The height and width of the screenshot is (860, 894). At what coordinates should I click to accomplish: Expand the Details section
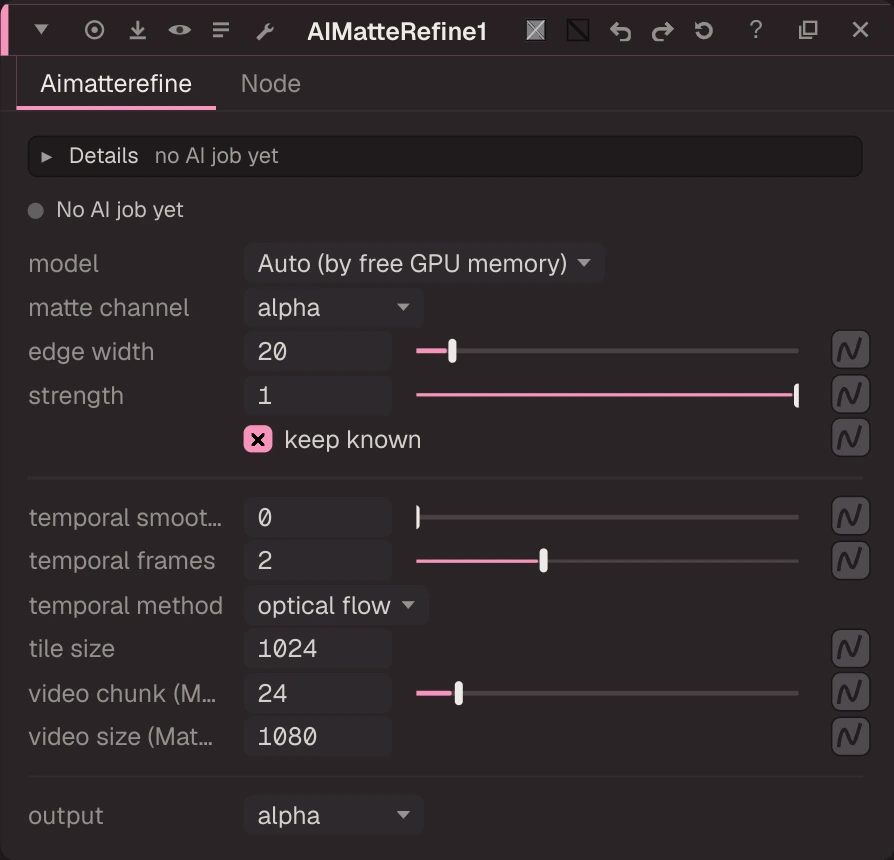(x=445, y=156)
